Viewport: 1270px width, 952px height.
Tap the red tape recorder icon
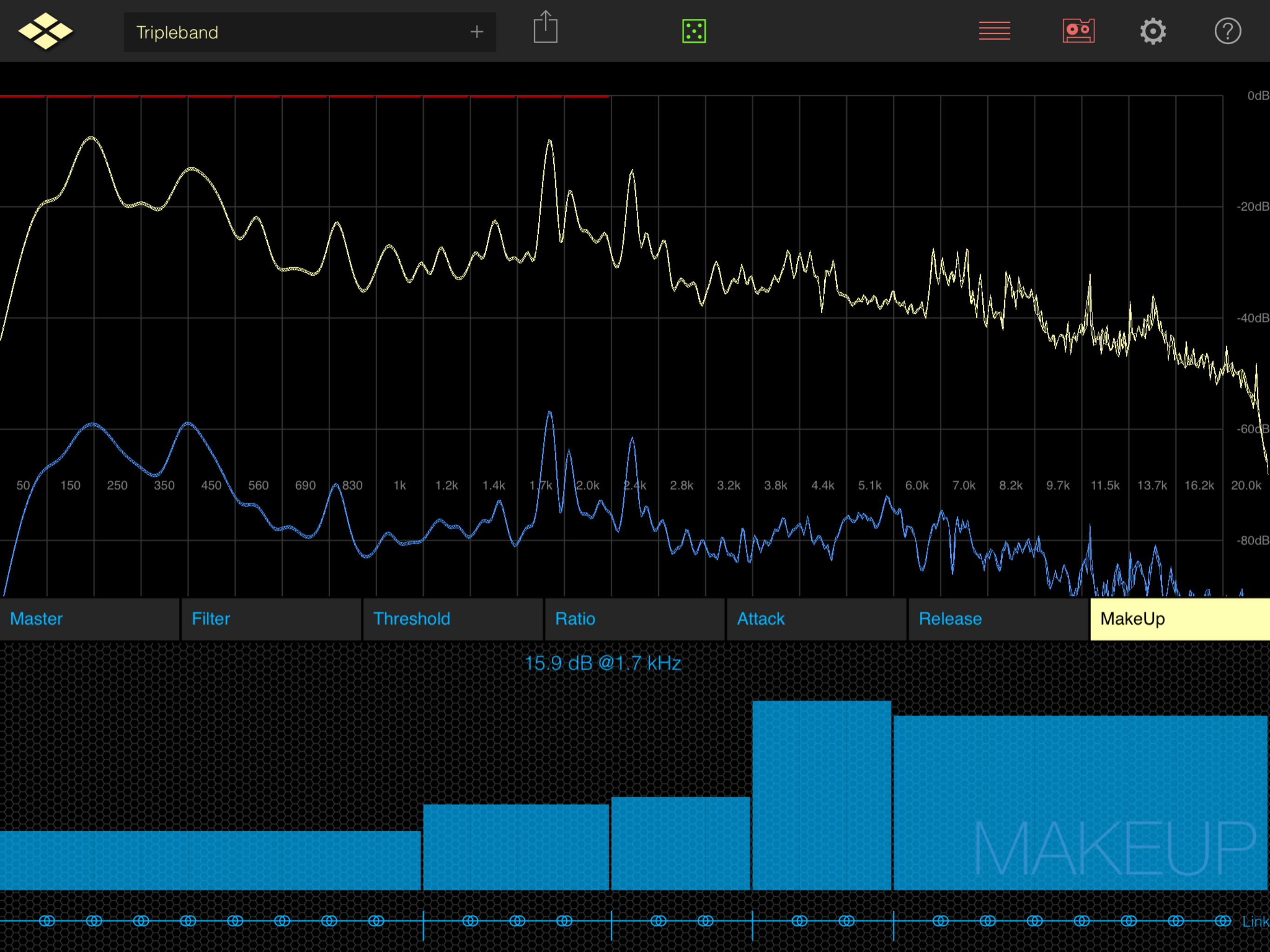(1078, 31)
